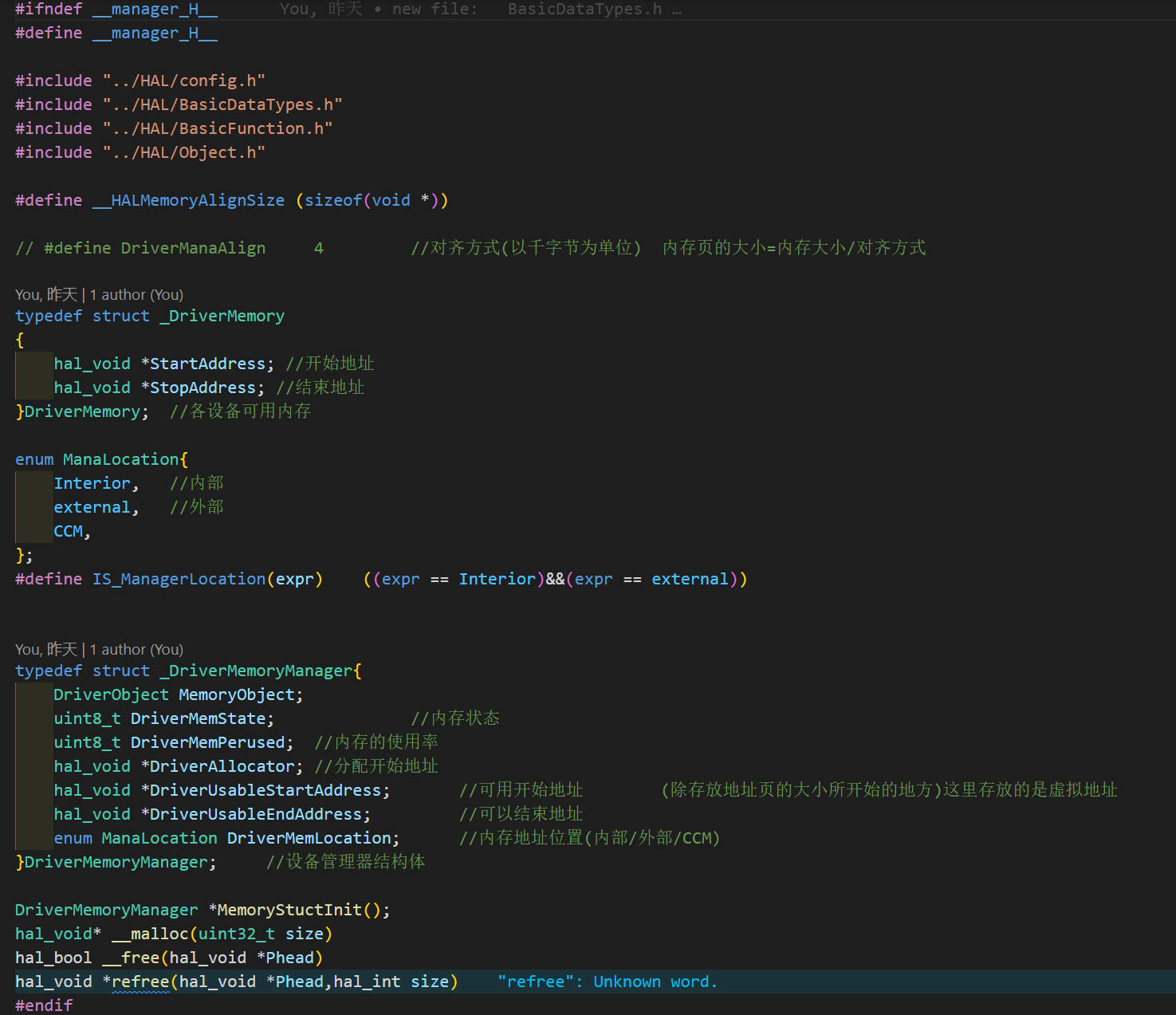The image size is (1176, 1015).
Task: Click the DriverMemPerused member
Action: click(207, 742)
